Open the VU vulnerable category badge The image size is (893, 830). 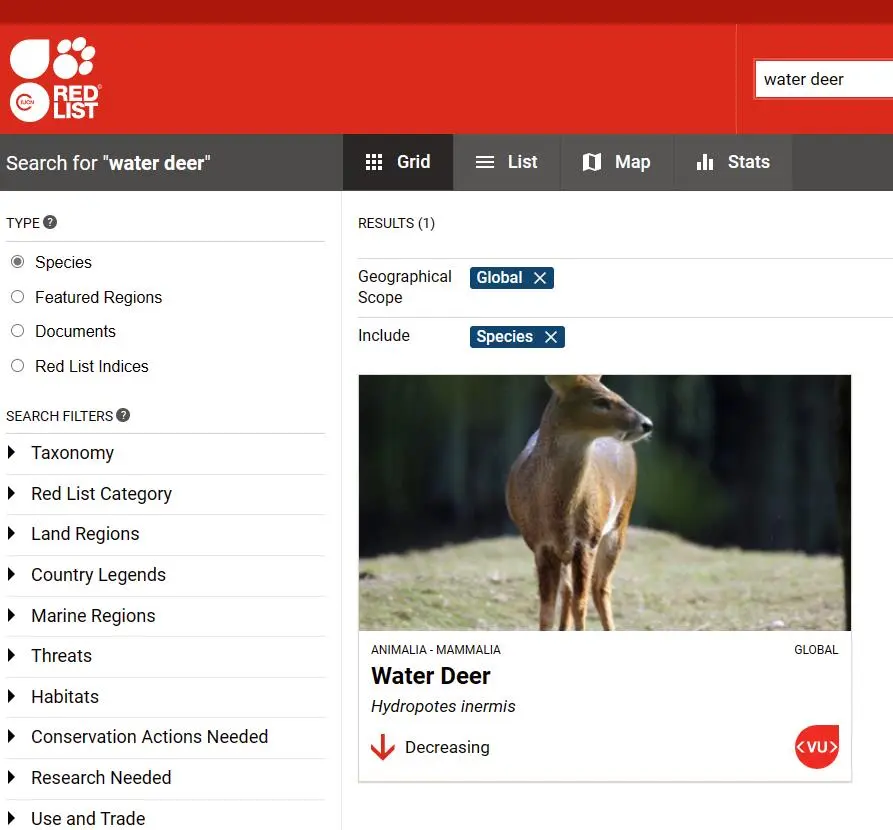[817, 746]
